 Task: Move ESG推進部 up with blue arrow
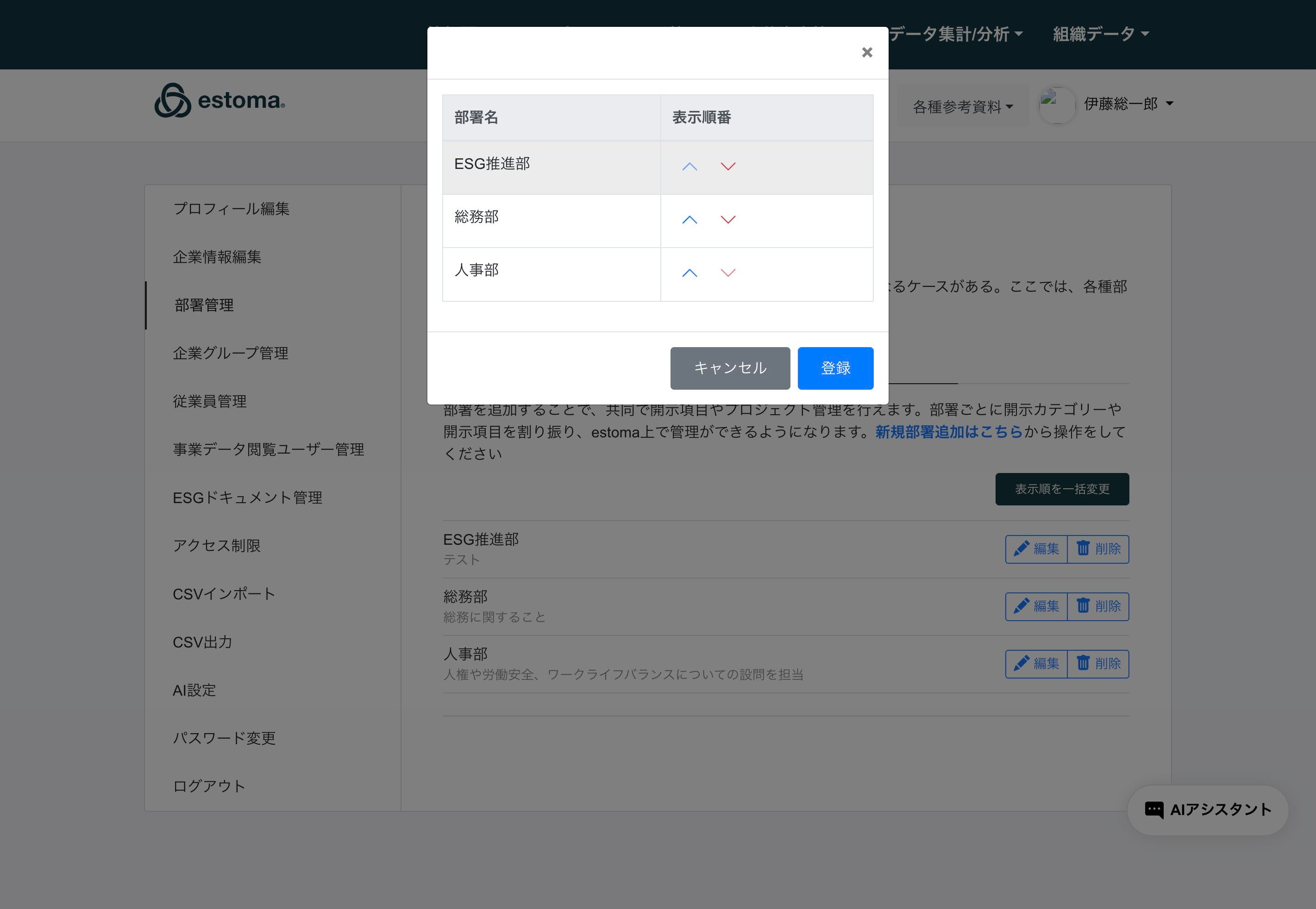point(689,166)
